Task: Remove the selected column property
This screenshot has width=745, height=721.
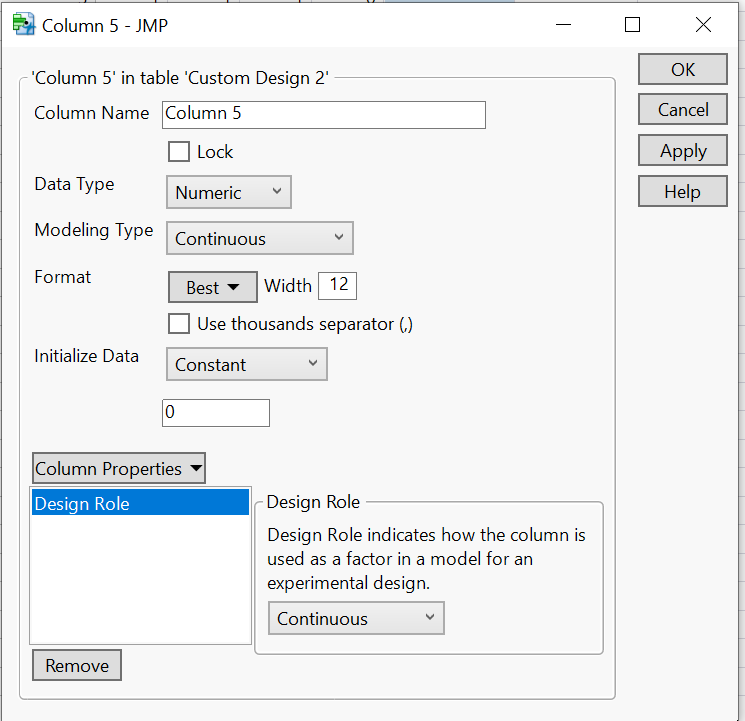Action: pyautogui.click(x=77, y=666)
